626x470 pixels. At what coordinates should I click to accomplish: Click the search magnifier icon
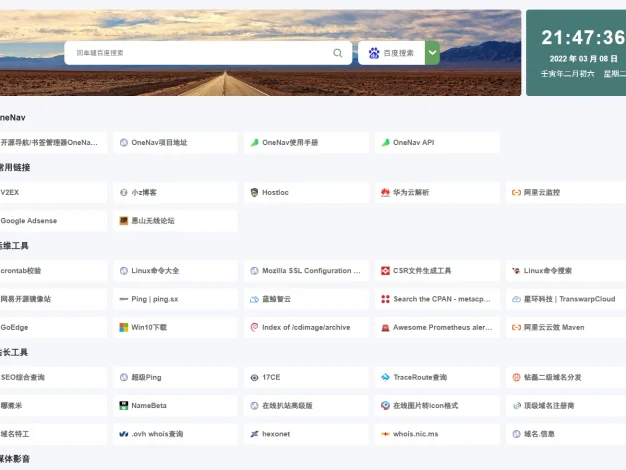(x=338, y=53)
